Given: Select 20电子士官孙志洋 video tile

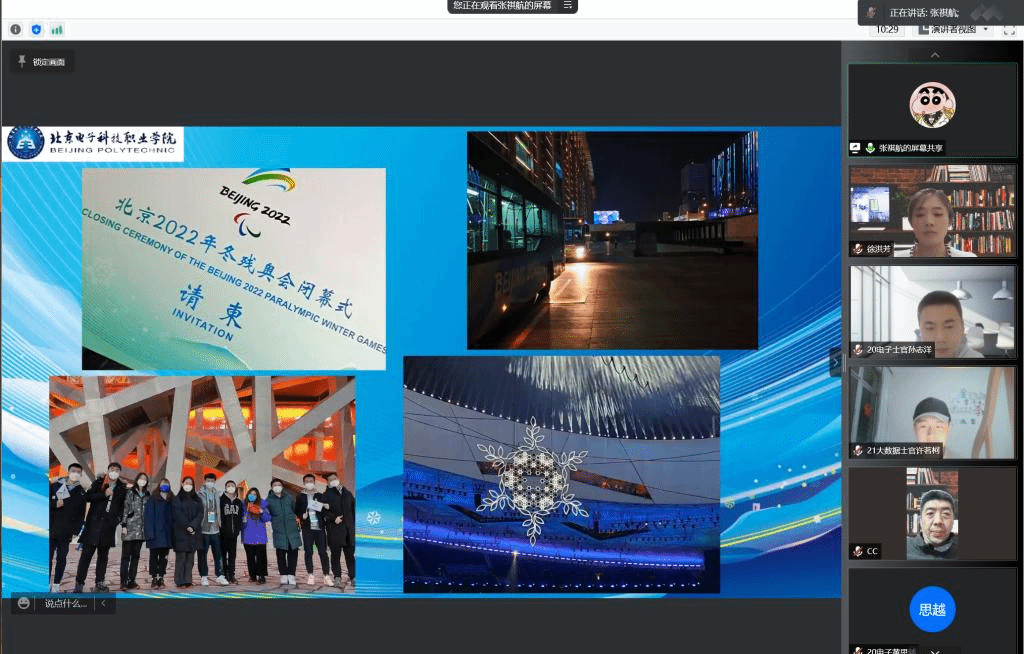Looking at the screenshot, I should [x=932, y=311].
